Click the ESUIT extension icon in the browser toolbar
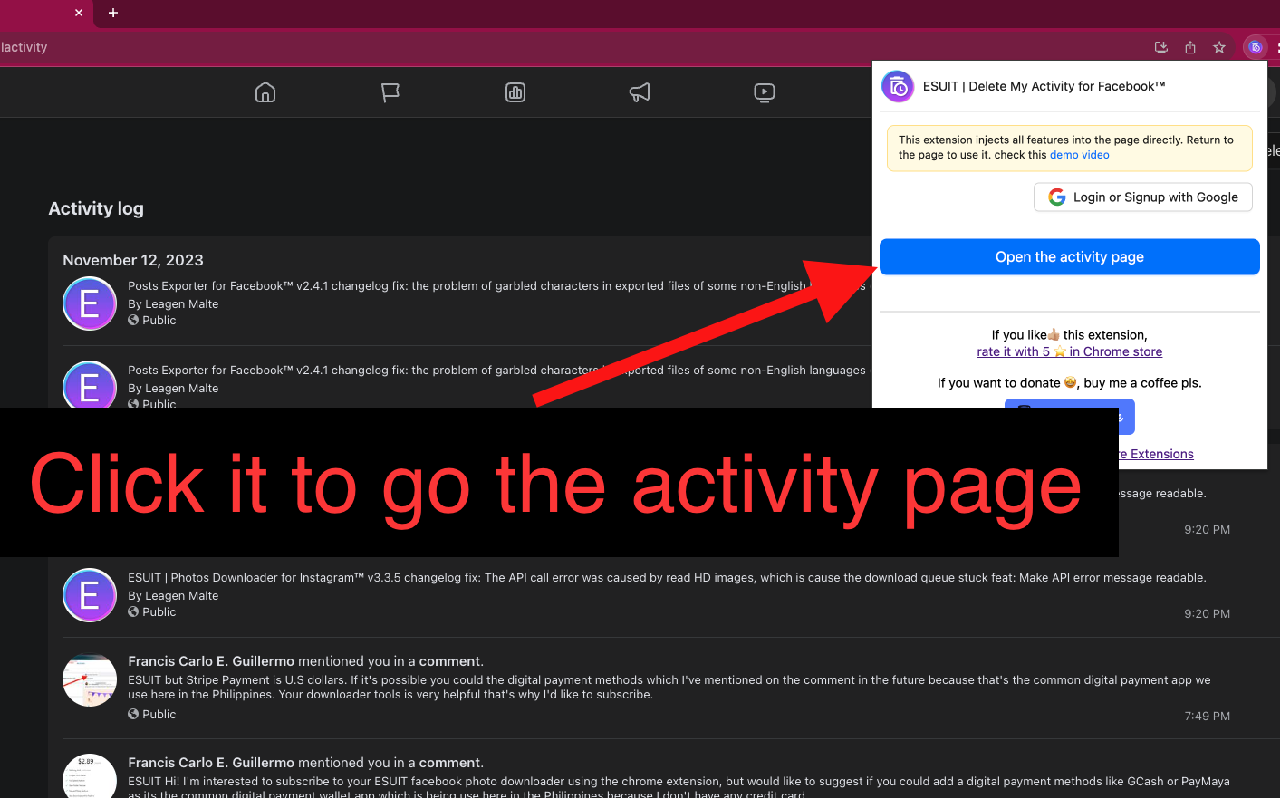 click(x=1255, y=46)
